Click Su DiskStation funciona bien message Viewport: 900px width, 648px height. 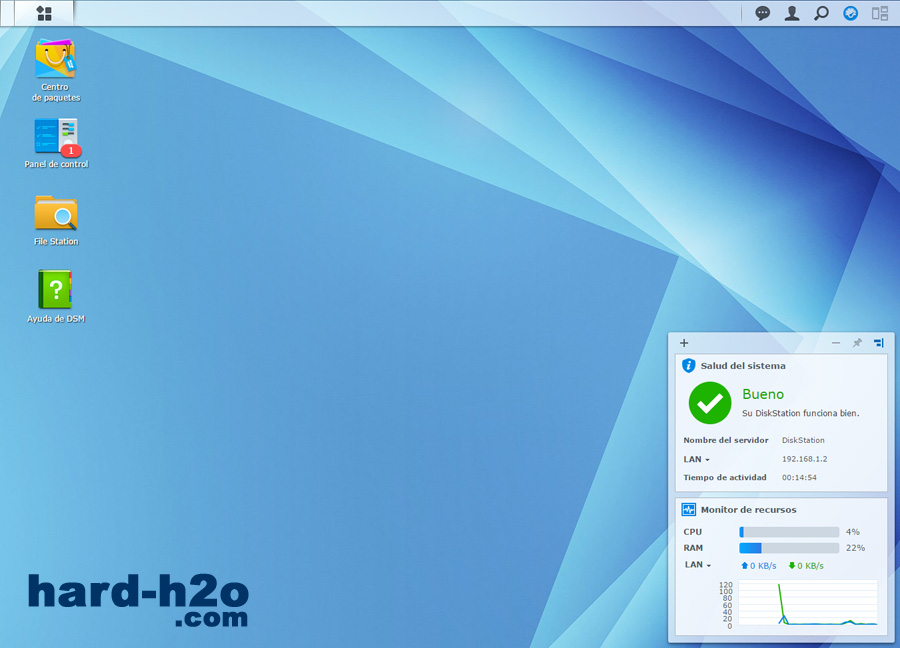800,413
